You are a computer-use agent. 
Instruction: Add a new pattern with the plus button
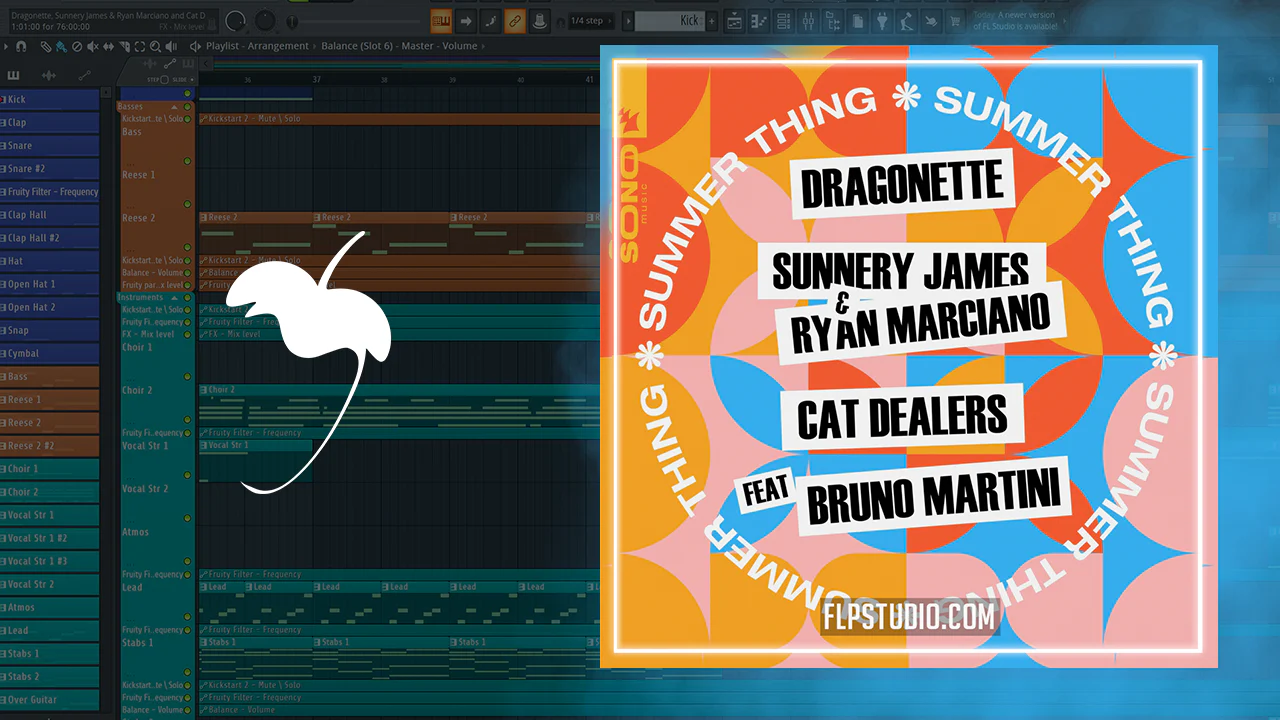[x=711, y=20]
